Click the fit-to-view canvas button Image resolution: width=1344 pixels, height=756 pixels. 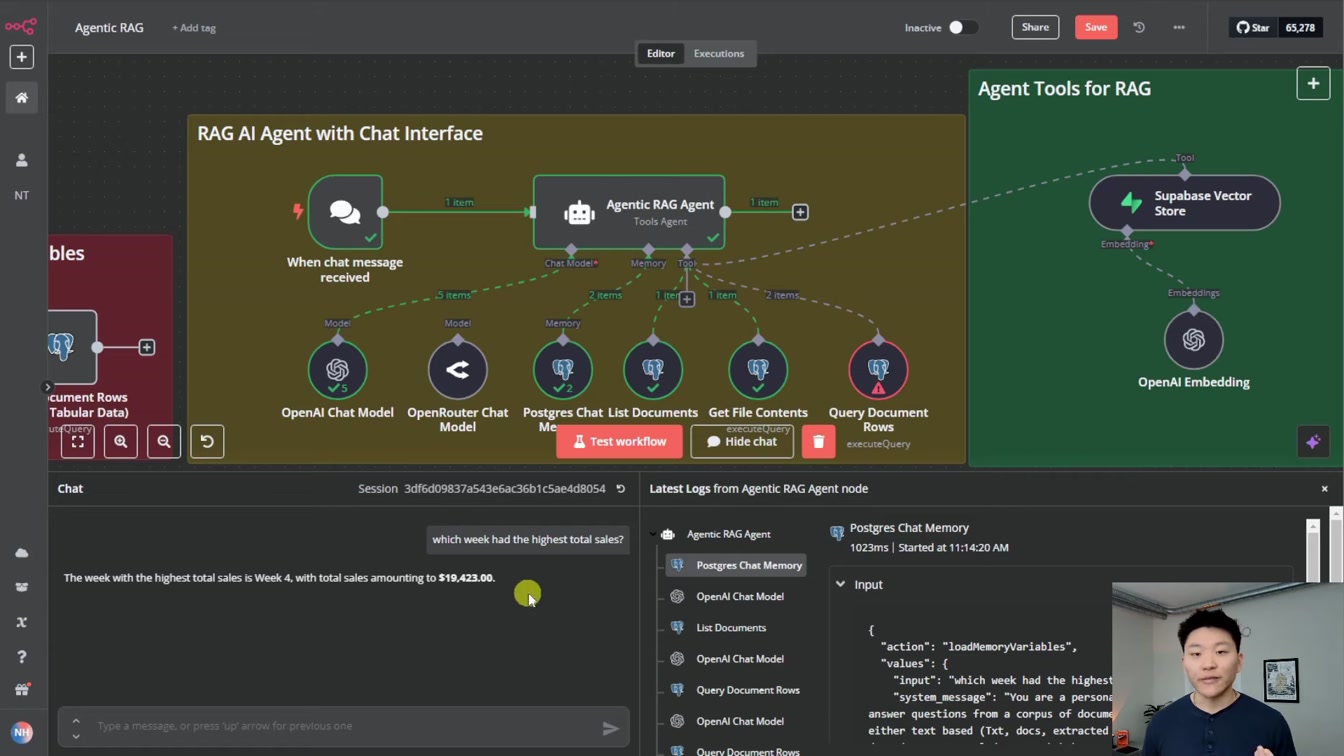tap(78, 442)
